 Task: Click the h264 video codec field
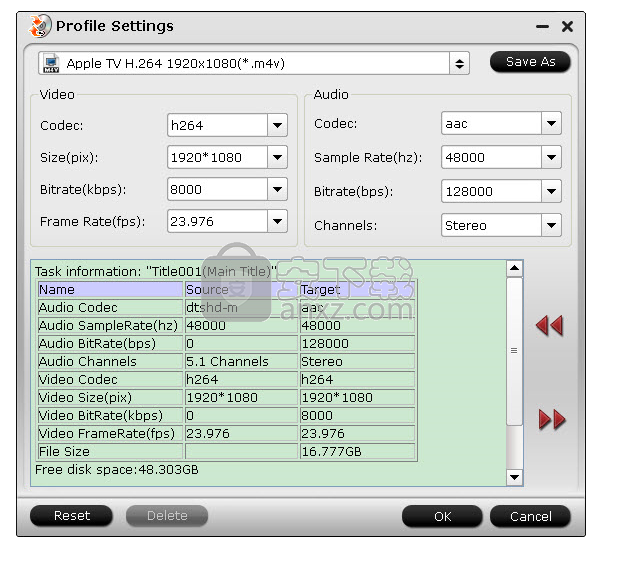point(218,125)
